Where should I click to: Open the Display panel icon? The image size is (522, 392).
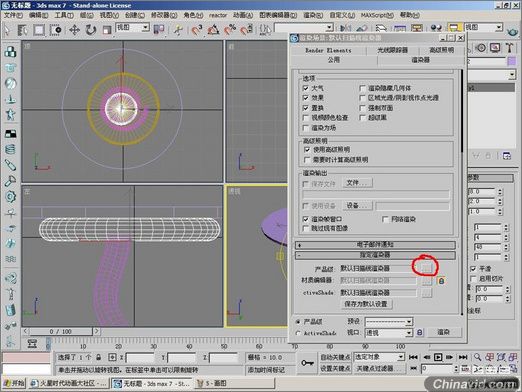pos(495,48)
